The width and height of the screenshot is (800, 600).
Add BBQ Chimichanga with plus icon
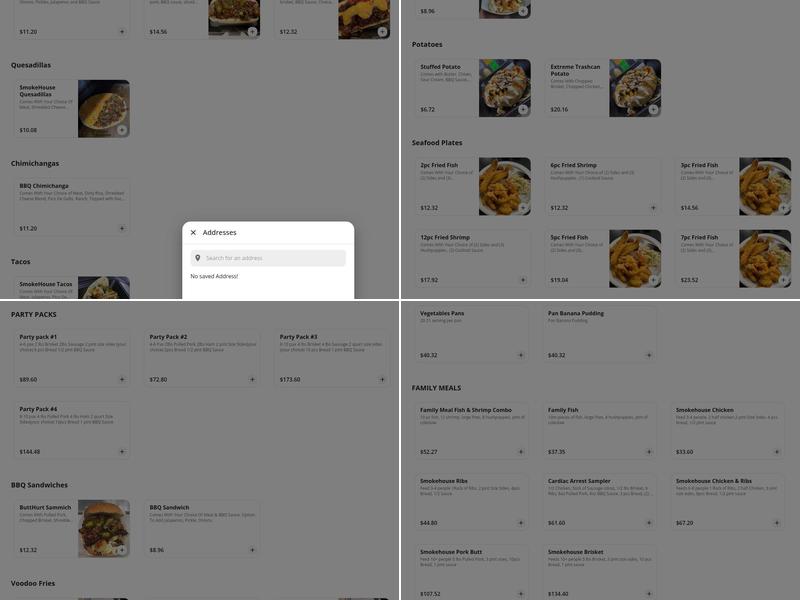coord(122,229)
